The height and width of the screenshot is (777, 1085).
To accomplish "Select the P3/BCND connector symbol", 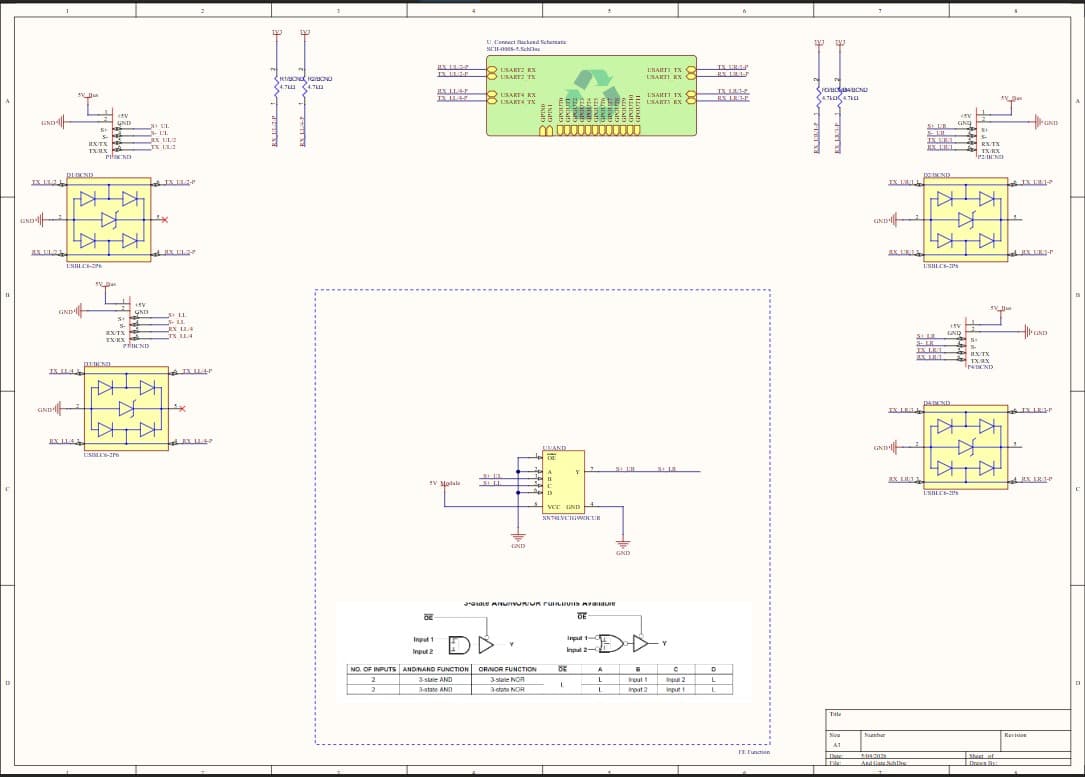I will [x=128, y=322].
